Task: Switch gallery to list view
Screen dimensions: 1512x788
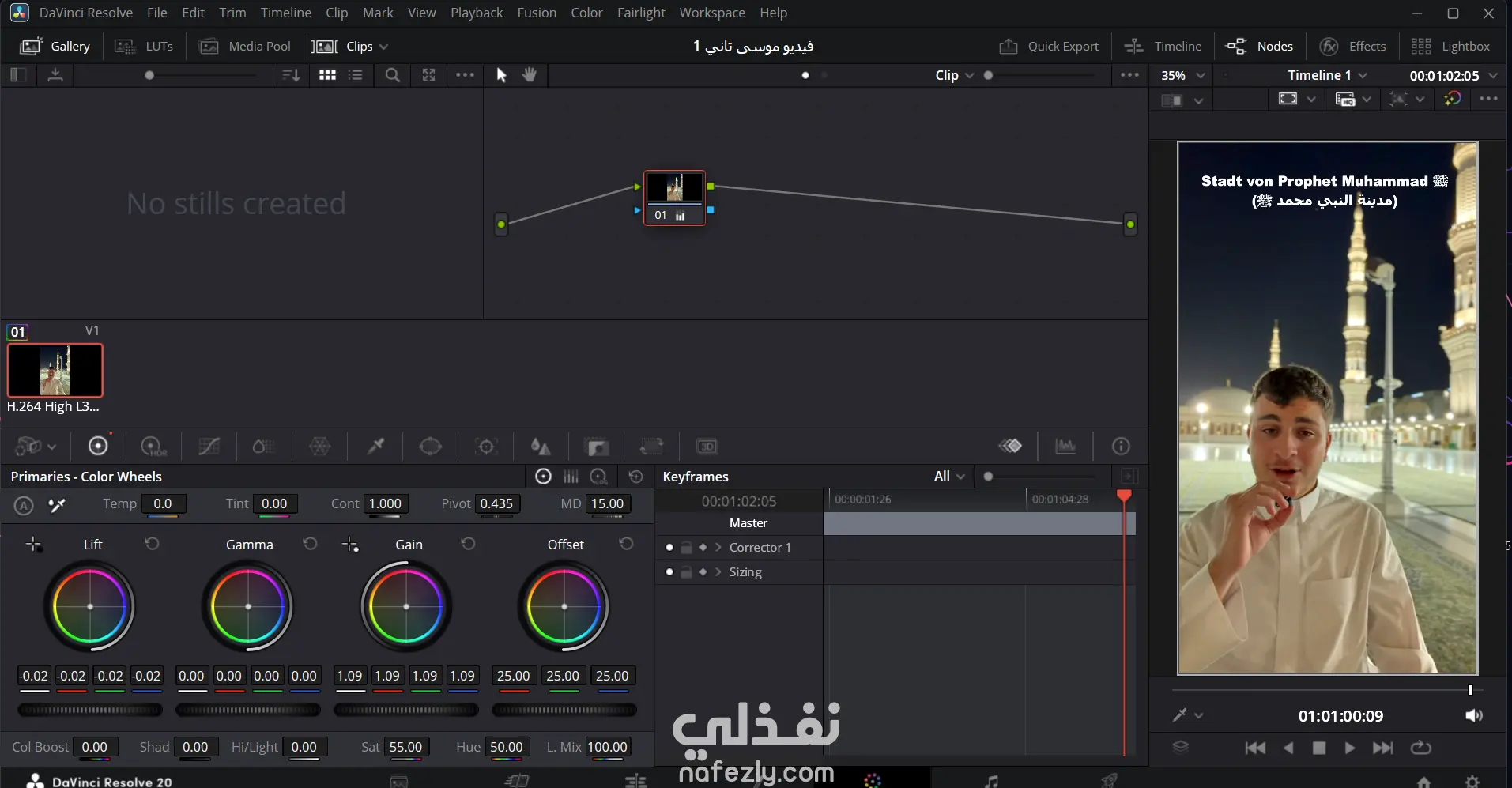Action: [x=356, y=75]
